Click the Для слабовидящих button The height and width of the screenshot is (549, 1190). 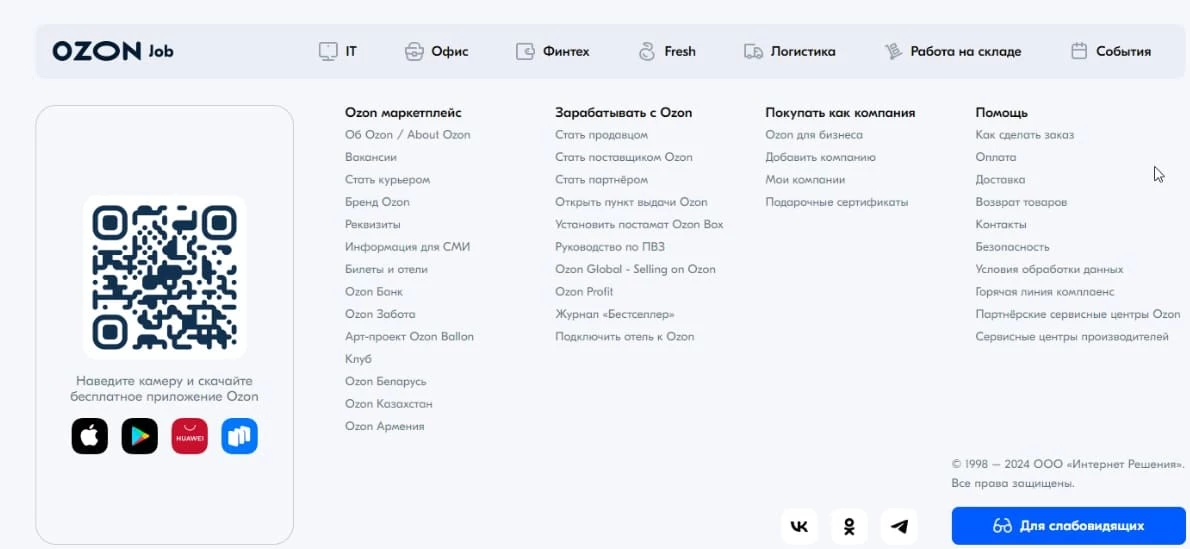pos(1068,526)
